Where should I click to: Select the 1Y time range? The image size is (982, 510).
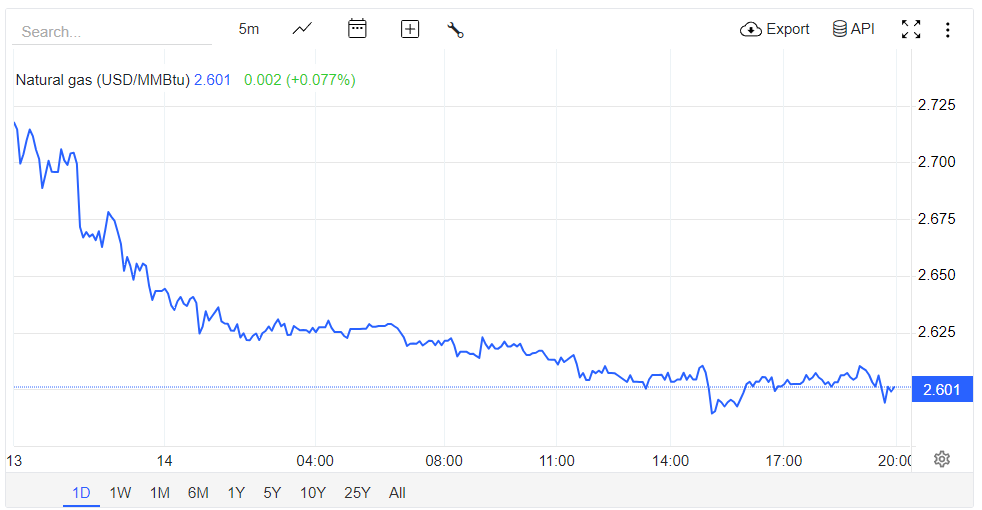click(236, 492)
